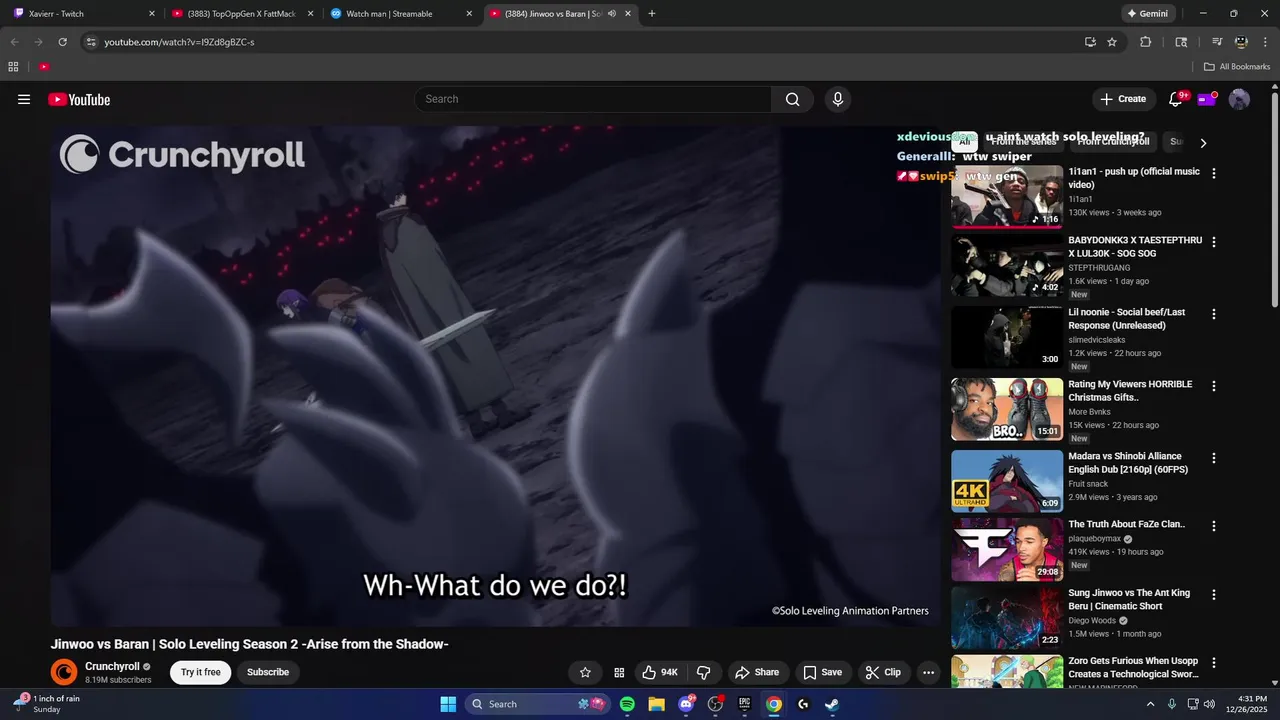Image resolution: width=1280 pixels, height=720 pixels.
Task: Open File Explorer from the taskbar
Action: pyautogui.click(x=656, y=704)
